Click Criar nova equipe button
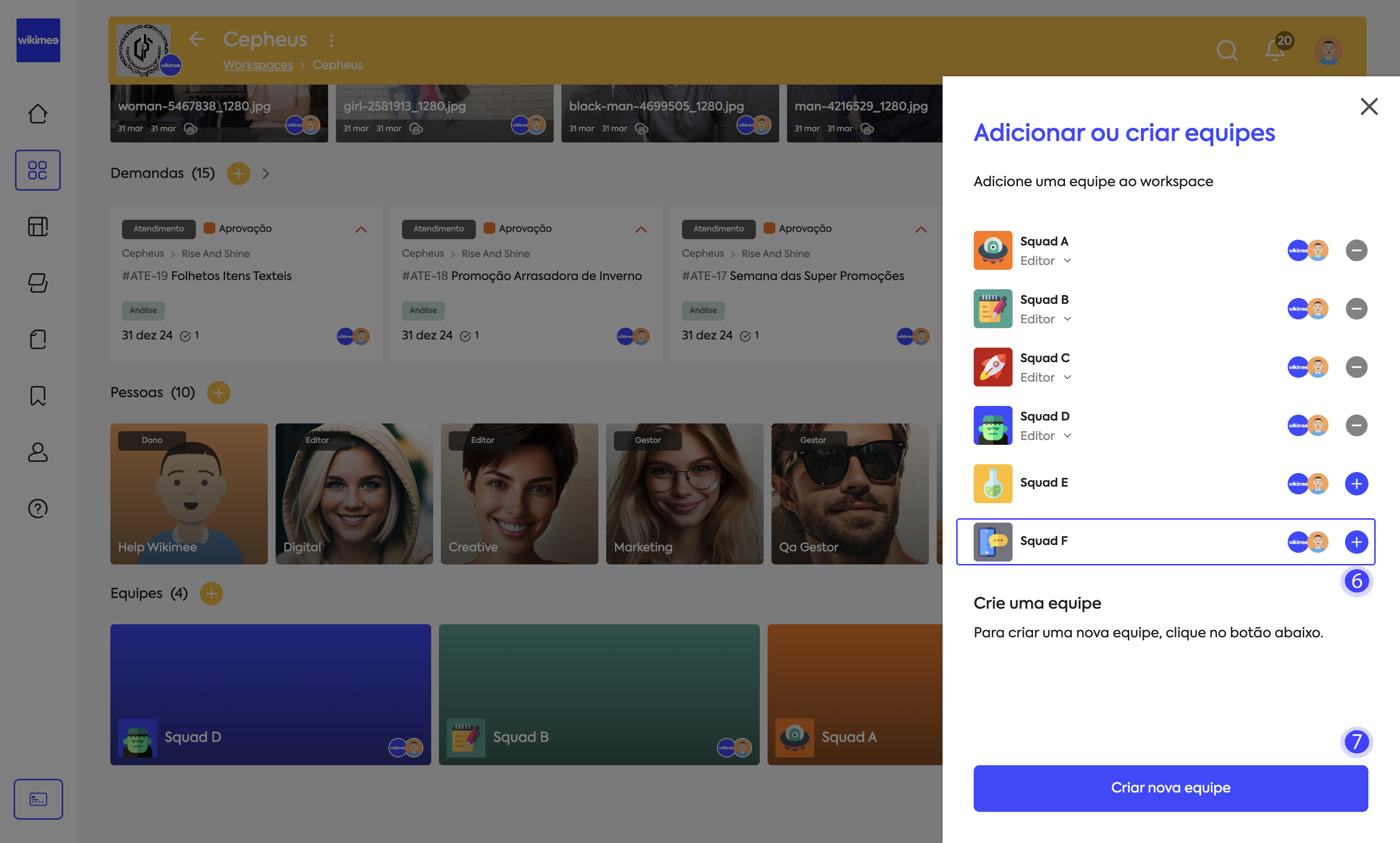This screenshot has height=843, width=1400. (1170, 788)
